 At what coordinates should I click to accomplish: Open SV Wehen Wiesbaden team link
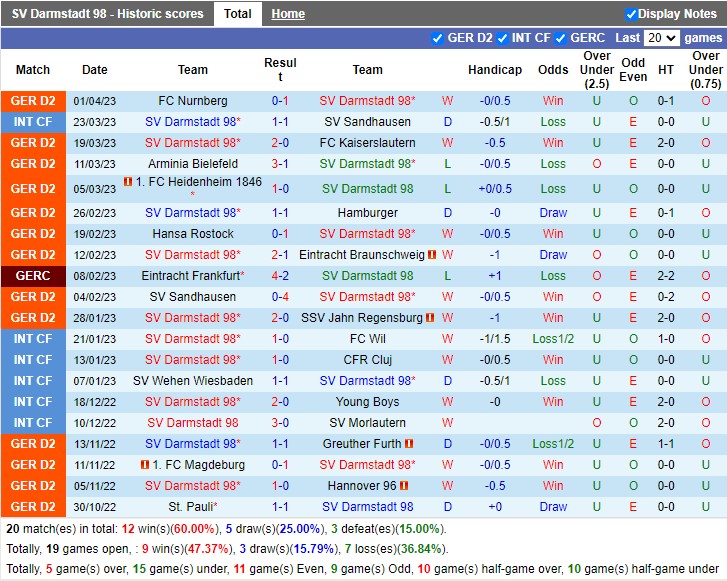(193, 381)
